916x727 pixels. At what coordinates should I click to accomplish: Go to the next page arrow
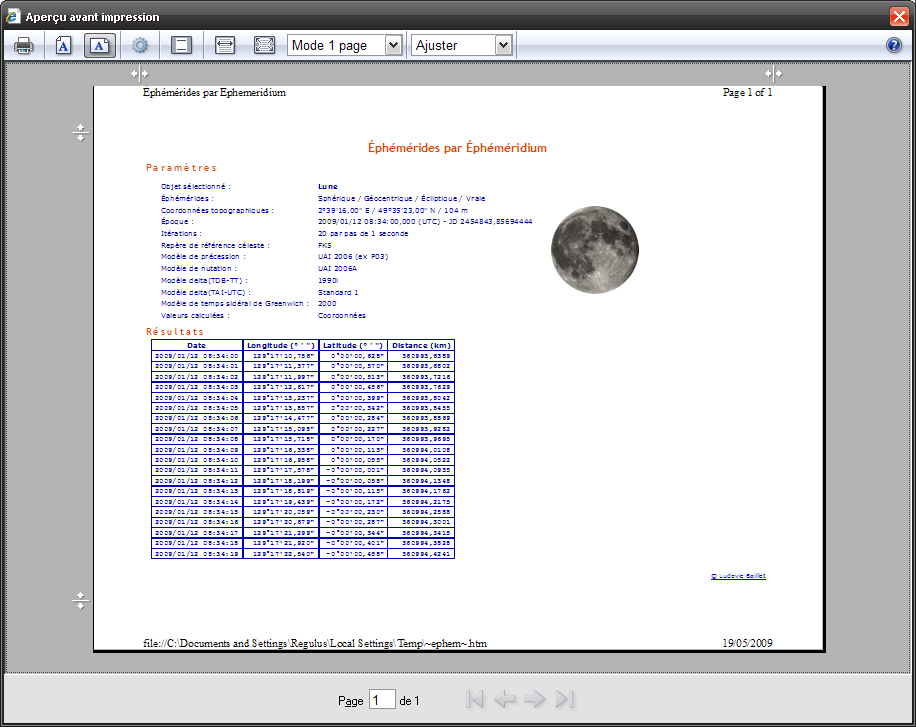pos(535,699)
